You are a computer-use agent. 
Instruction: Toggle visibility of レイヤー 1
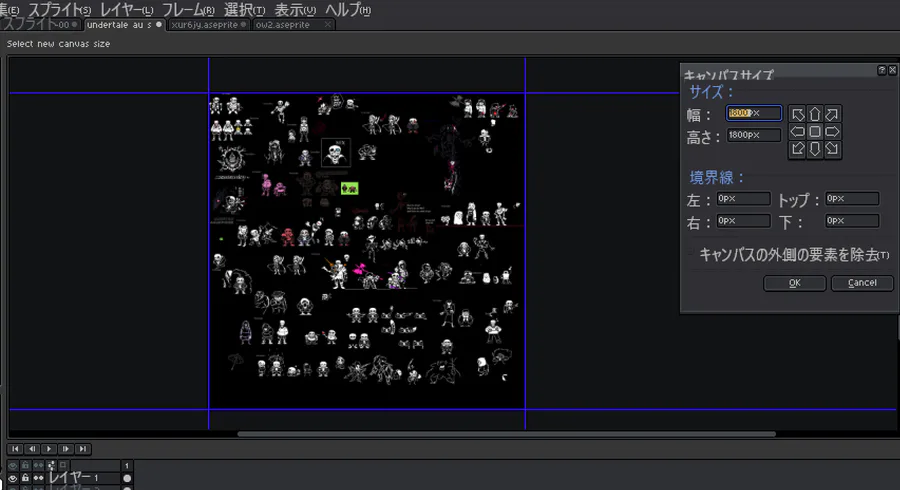pyautogui.click(x=13, y=477)
